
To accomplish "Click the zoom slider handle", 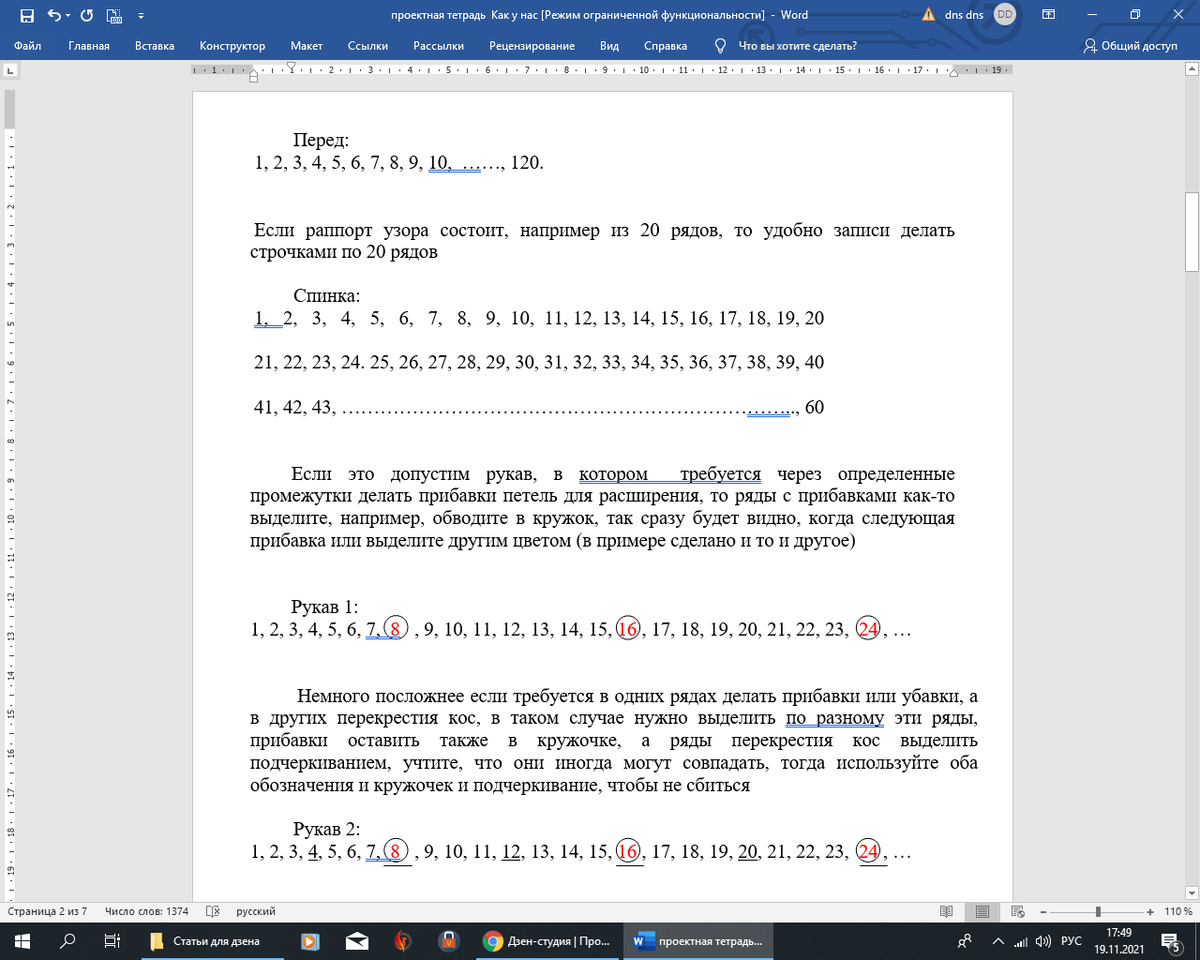I will click(x=1099, y=911).
